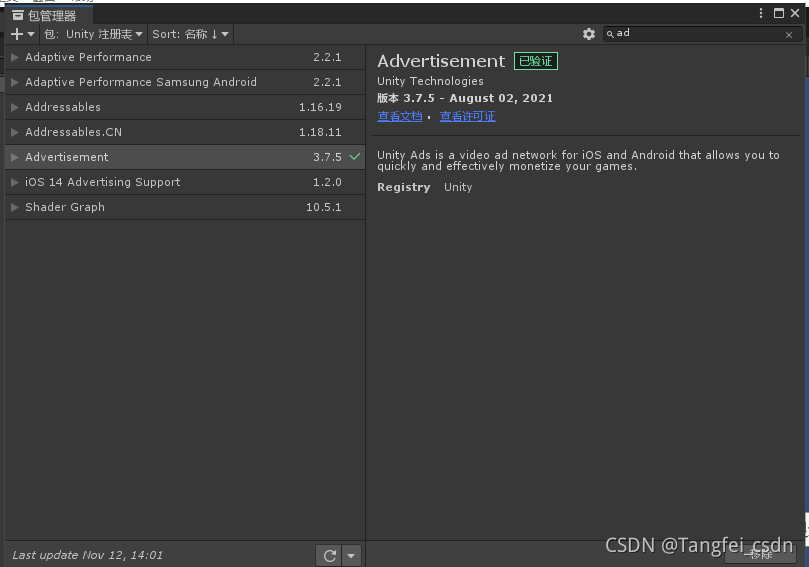Open package manager settings gear

click(x=589, y=34)
